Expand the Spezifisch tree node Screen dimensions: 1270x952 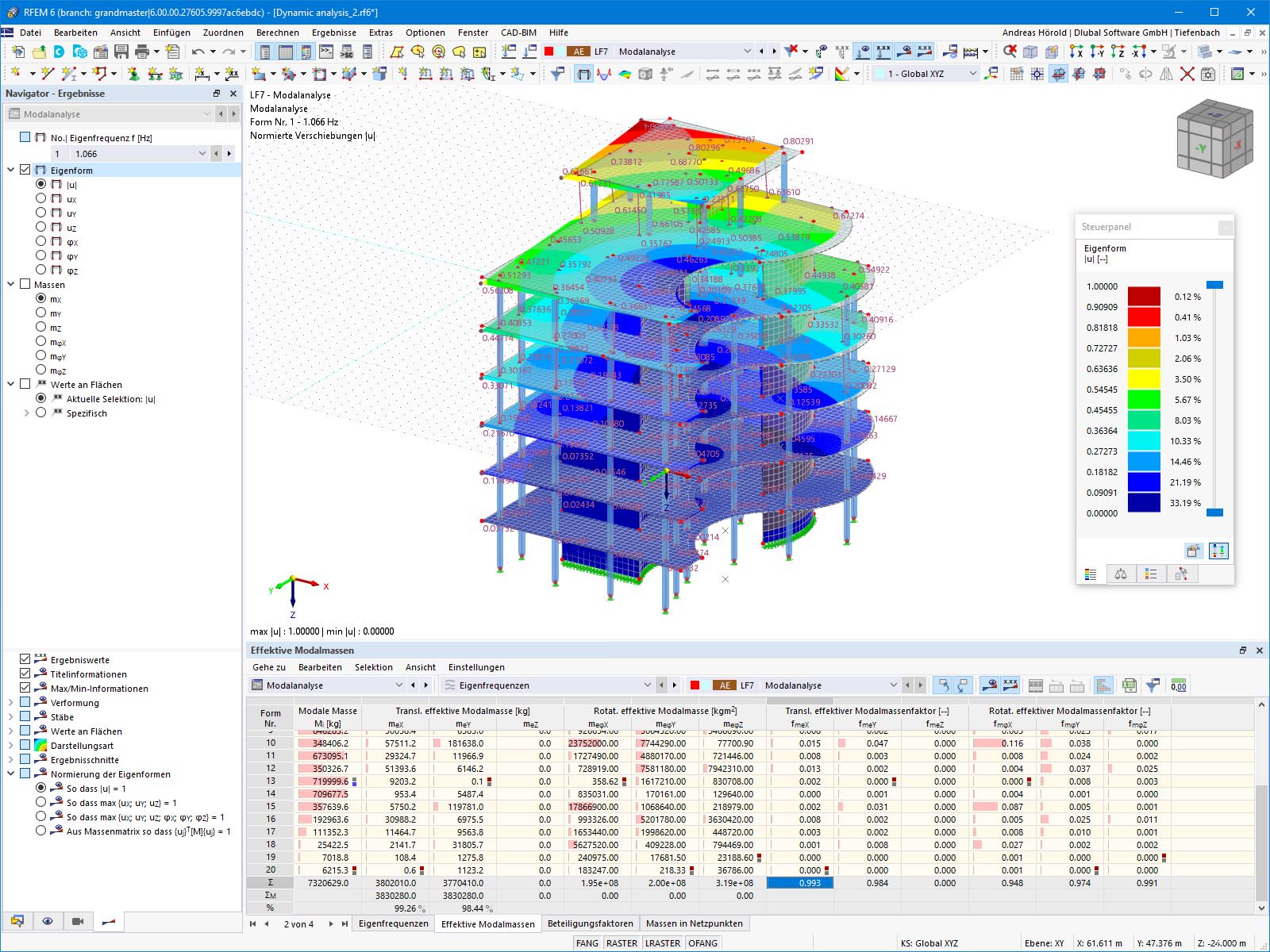[26, 413]
